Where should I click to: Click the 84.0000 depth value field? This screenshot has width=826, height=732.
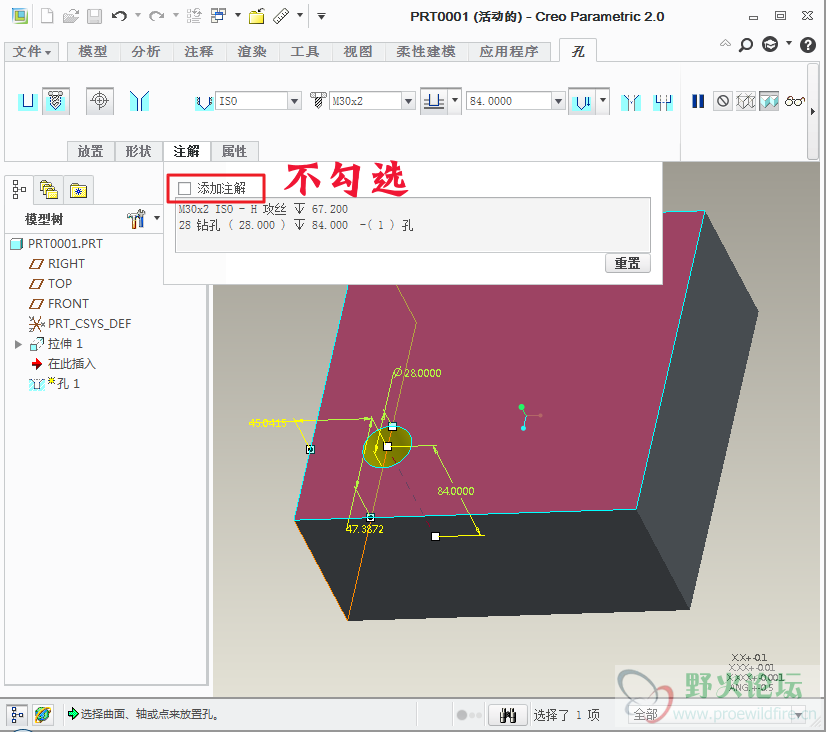pos(509,101)
